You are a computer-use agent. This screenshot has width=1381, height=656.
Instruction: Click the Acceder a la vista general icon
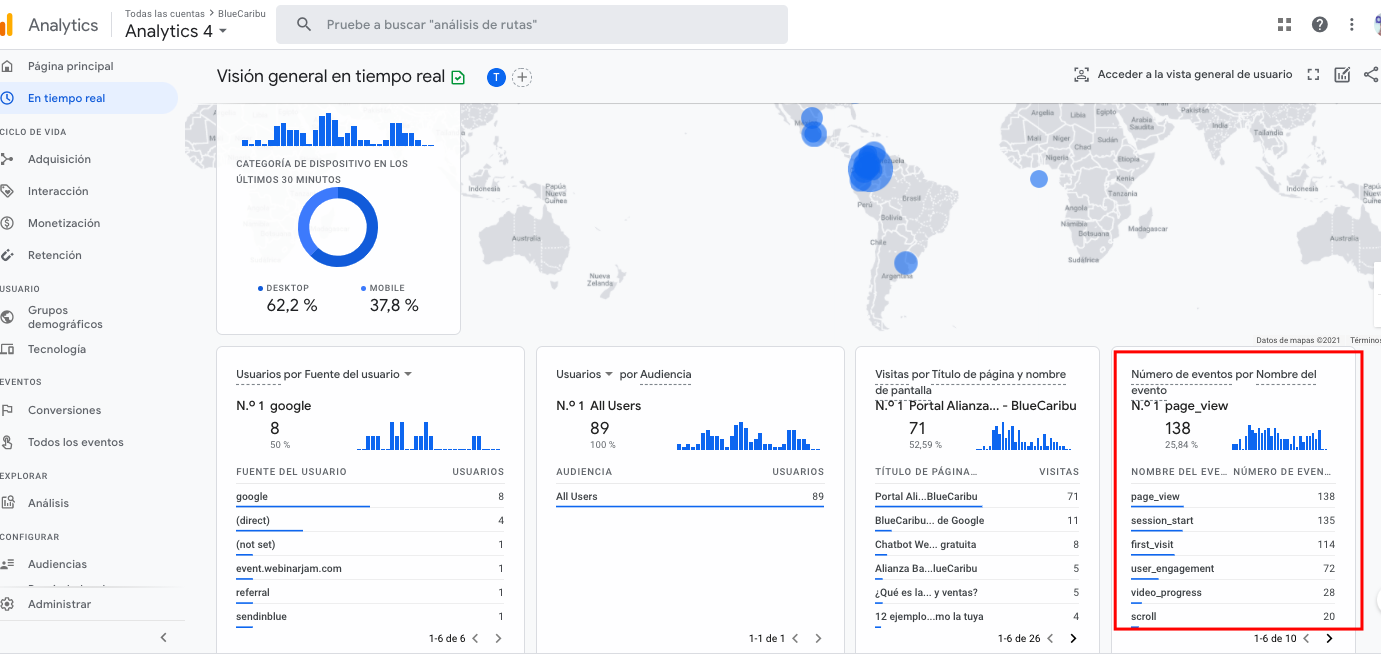coord(1080,74)
